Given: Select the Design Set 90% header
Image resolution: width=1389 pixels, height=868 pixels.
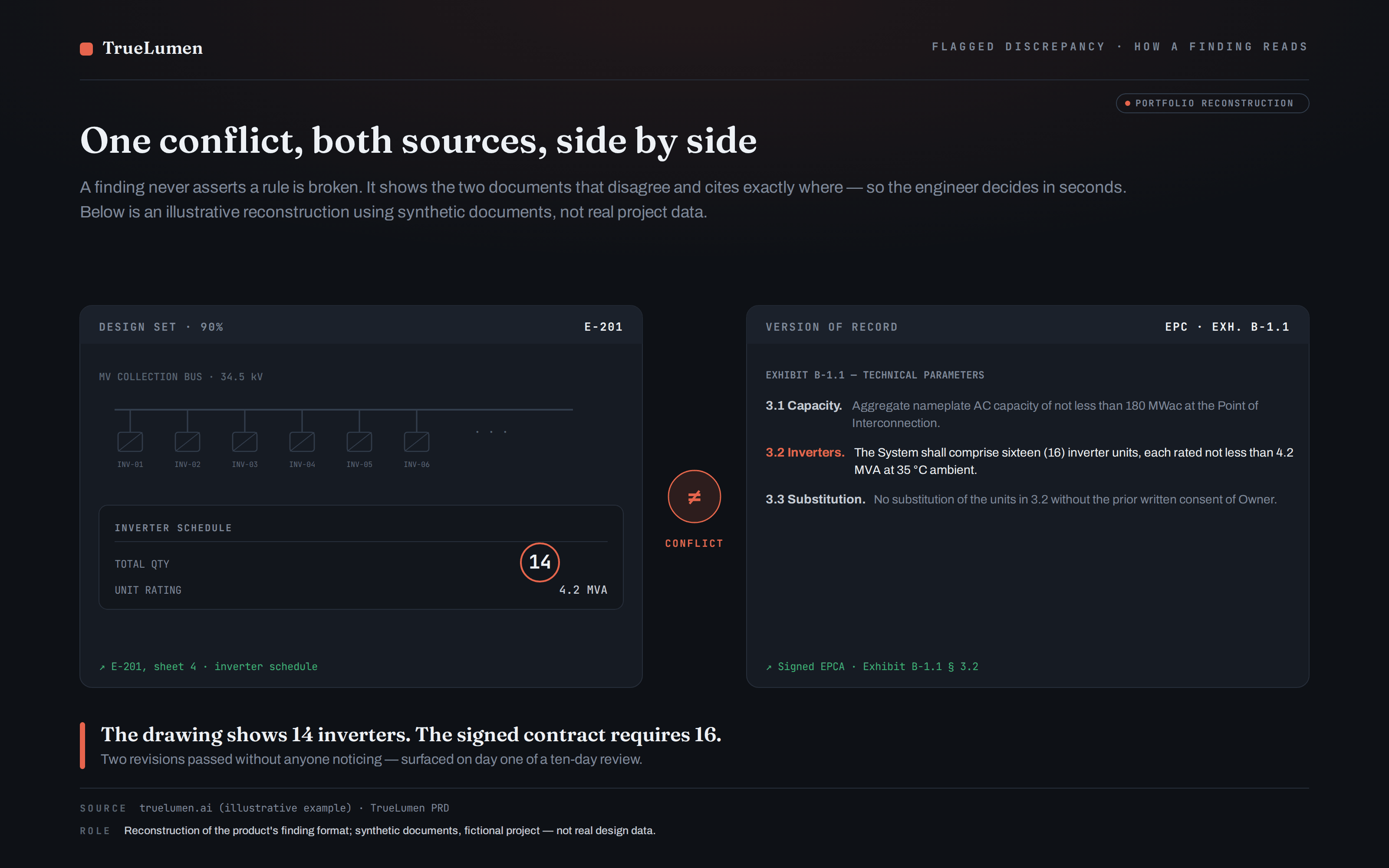Looking at the screenshot, I should [x=161, y=327].
